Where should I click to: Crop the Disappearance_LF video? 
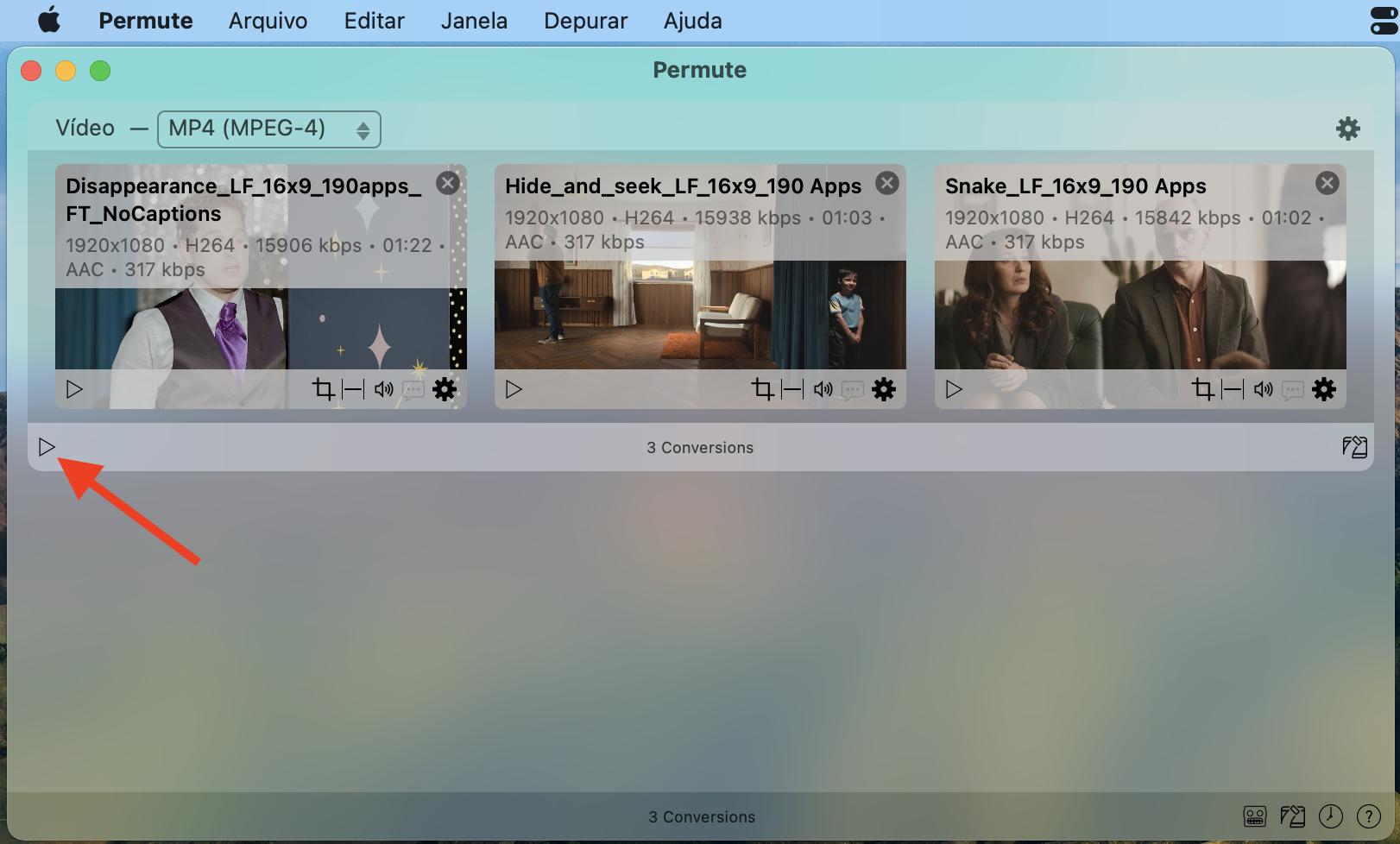click(x=323, y=389)
